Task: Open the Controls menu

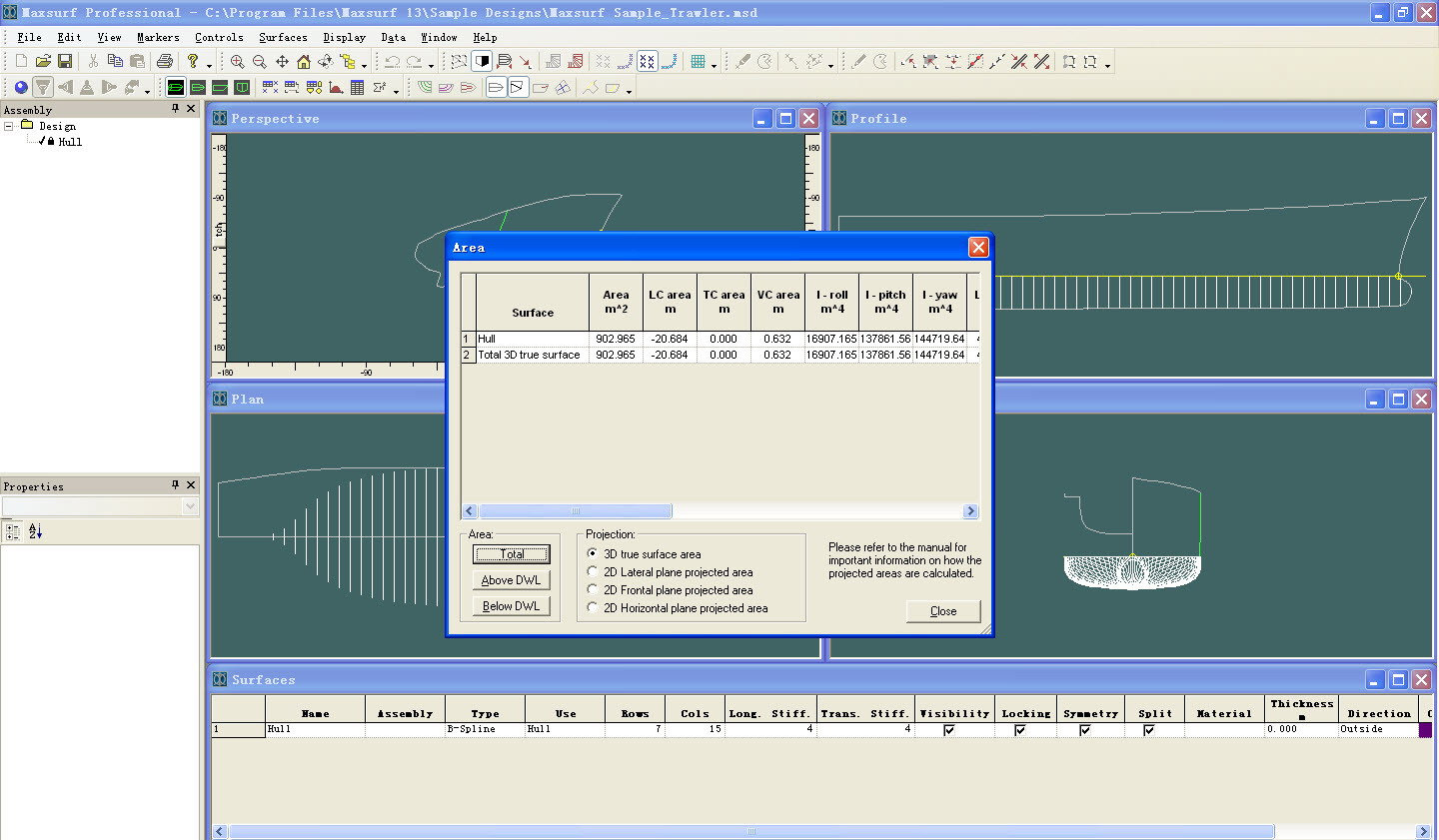Action: [x=219, y=37]
